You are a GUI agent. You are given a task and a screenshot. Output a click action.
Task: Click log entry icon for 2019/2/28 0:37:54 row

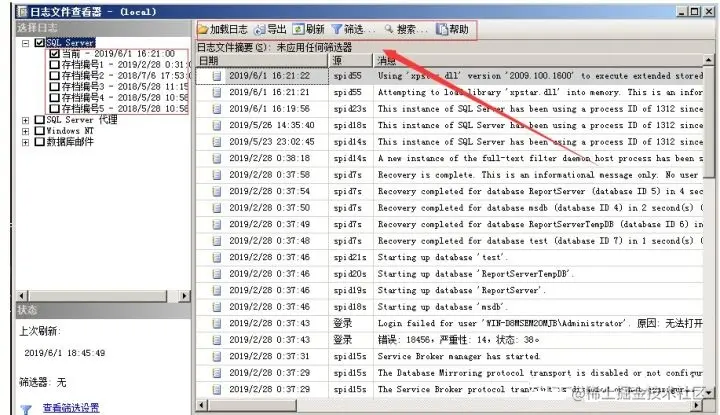(217, 191)
